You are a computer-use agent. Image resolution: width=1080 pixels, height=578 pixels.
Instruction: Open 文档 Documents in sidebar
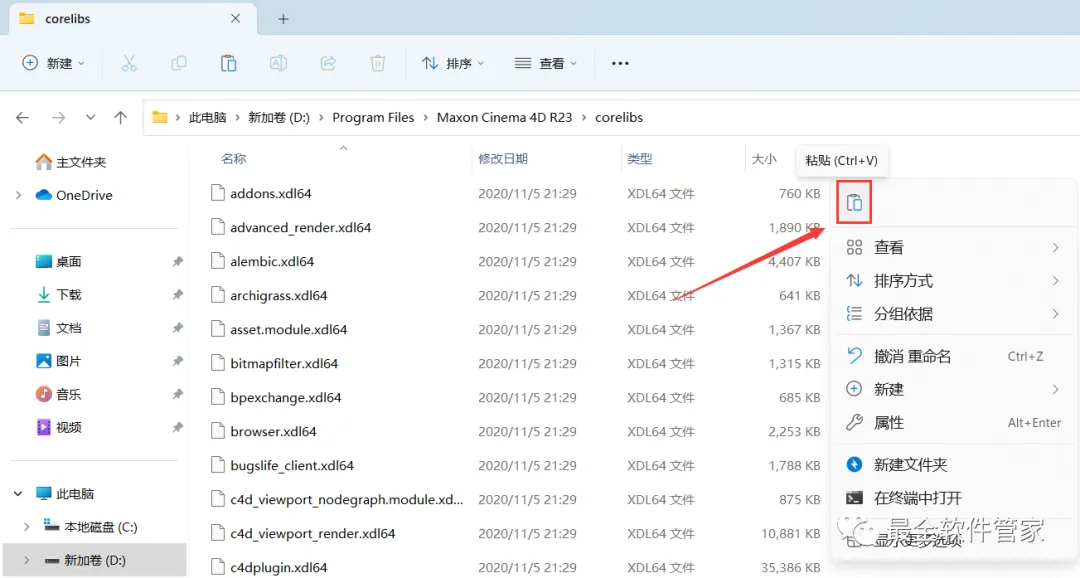pyautogui.click(x=59, y=328)
